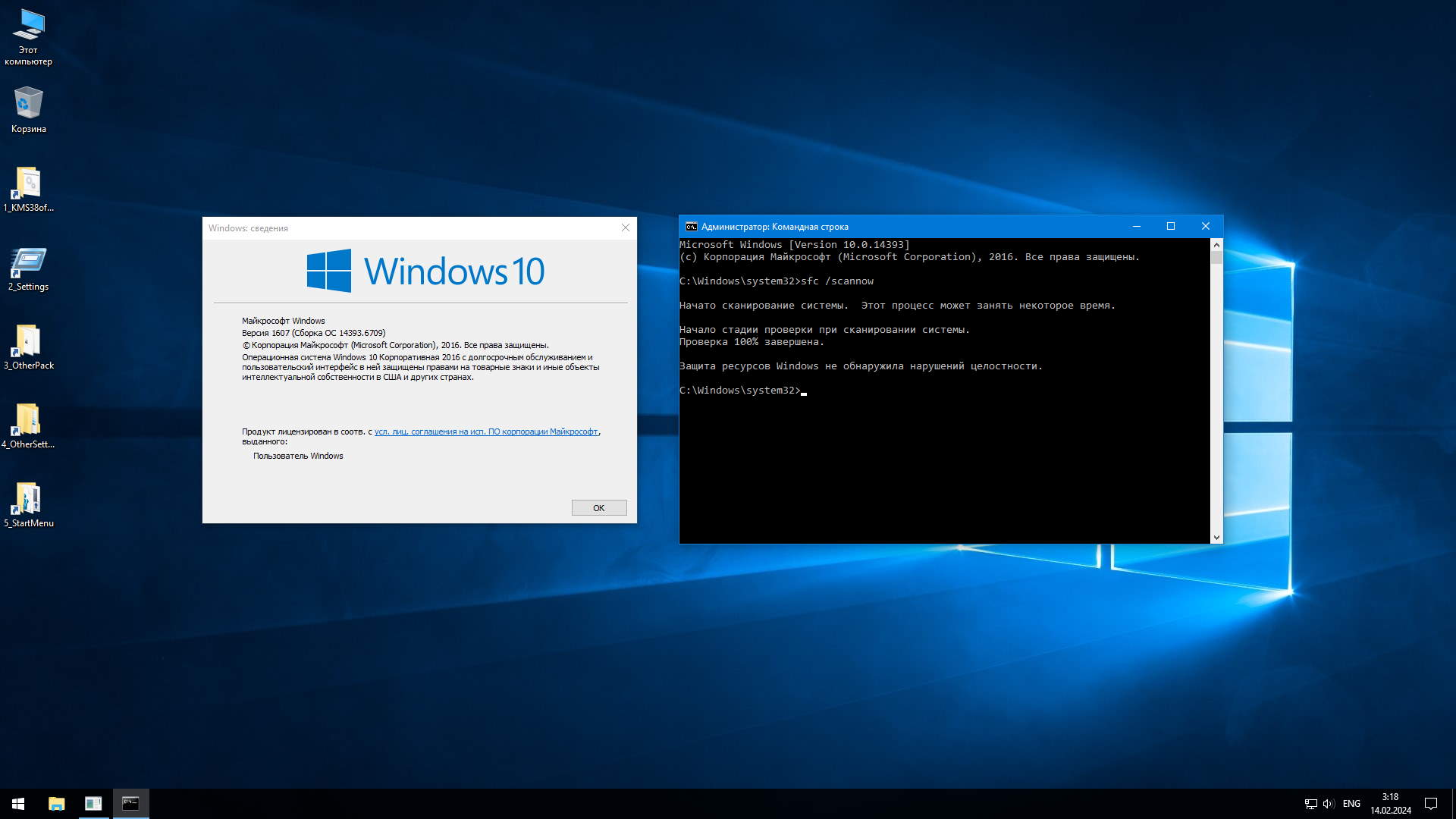Viewport: 1456px width, 819px height.
Task: Open File Explorer from the taskbar
Action: pos(57,803)
